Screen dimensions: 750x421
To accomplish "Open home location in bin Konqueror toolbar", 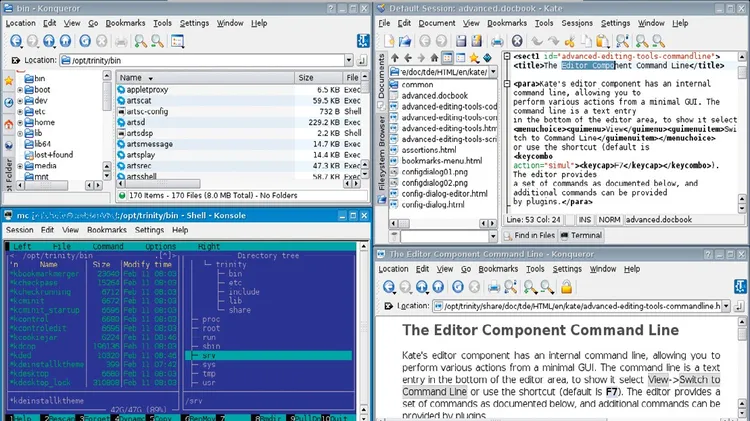I will pos(66,41).
